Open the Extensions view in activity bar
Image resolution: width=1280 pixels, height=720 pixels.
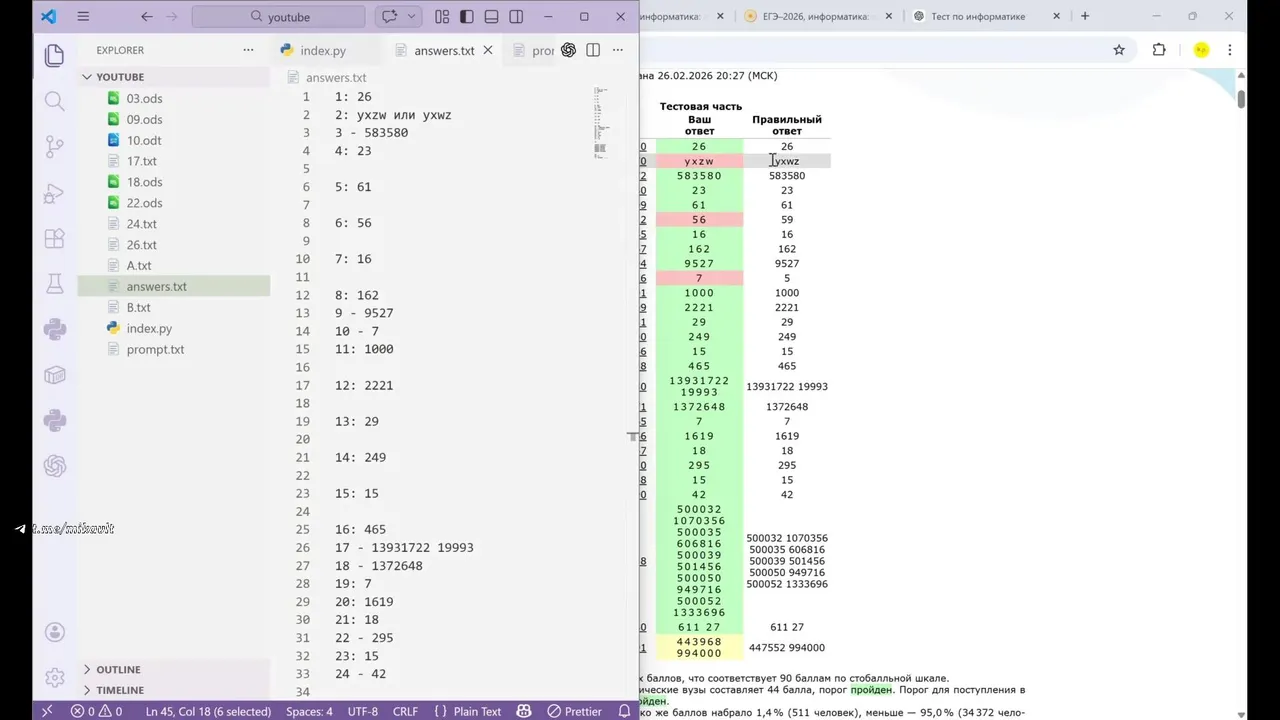coord(55,239)
